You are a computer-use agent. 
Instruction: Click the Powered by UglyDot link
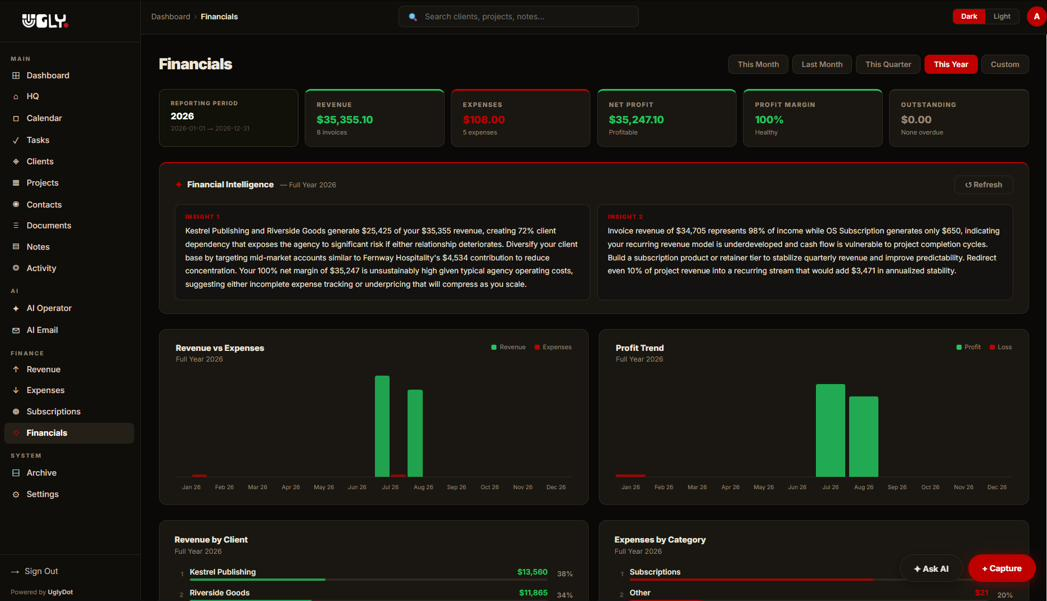coord(41,592)
